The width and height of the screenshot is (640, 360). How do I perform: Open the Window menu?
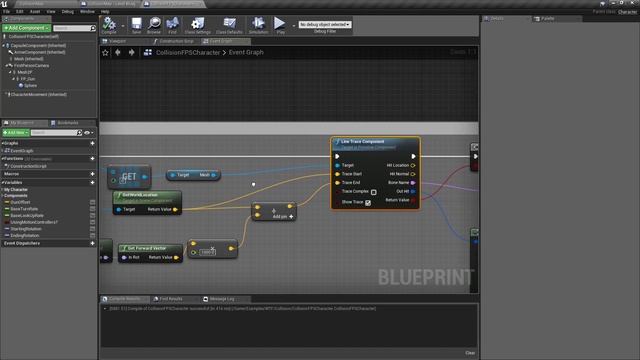[x=87, y=11]
